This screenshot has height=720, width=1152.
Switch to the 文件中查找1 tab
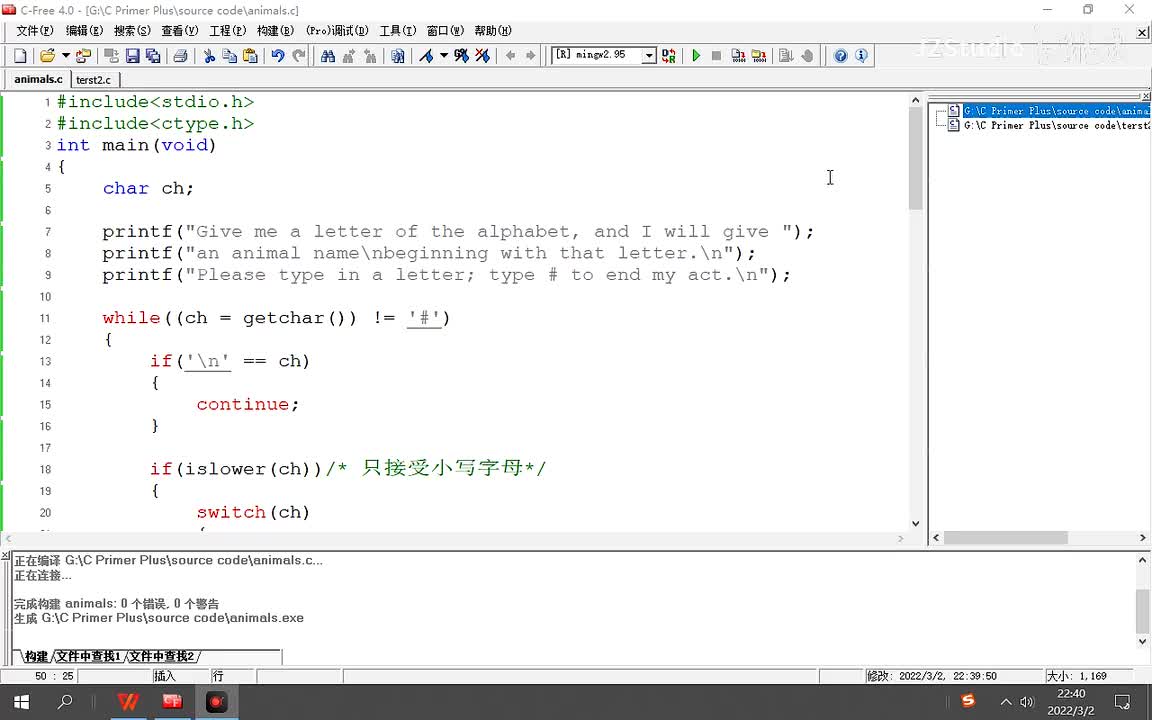click(88, 656)
